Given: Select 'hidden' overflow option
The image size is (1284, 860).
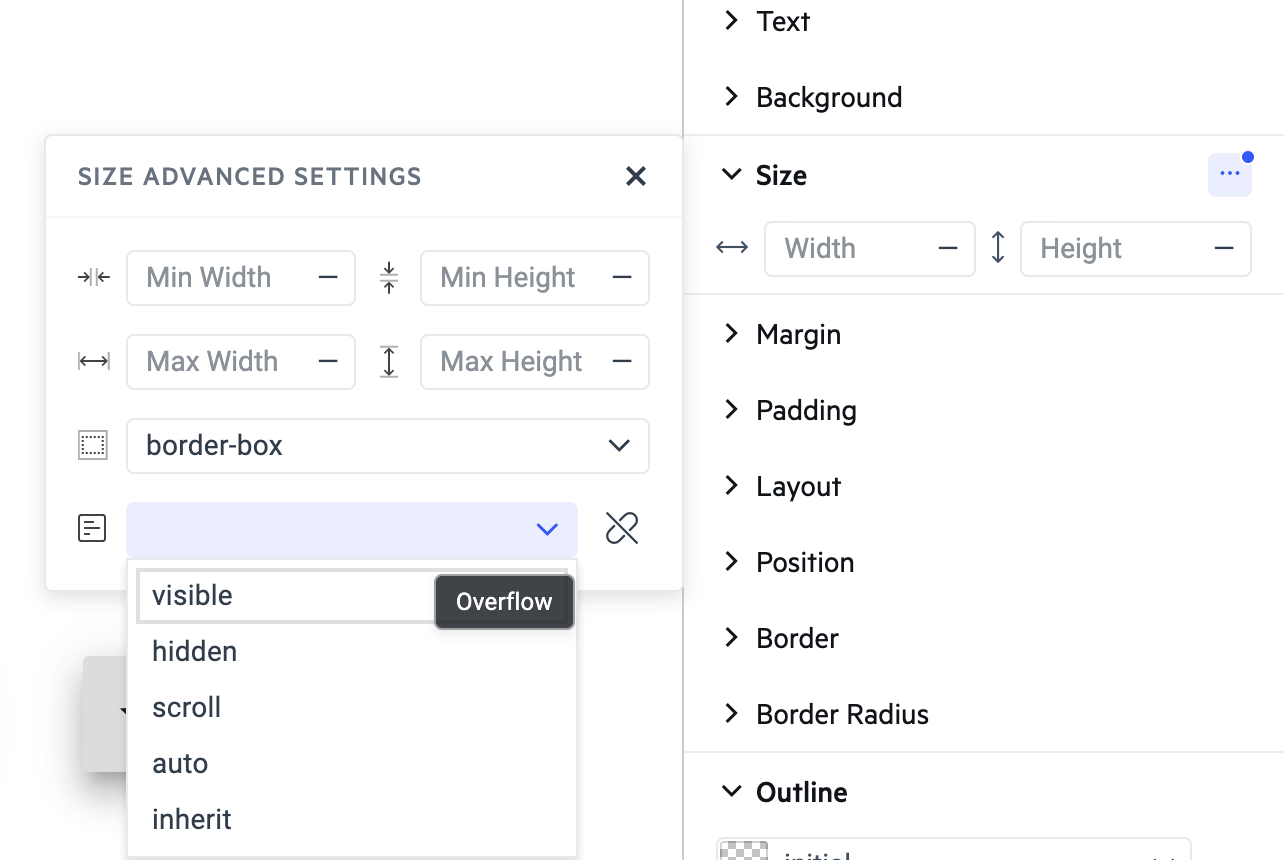Looking at the screenshot, I should 195,651.
